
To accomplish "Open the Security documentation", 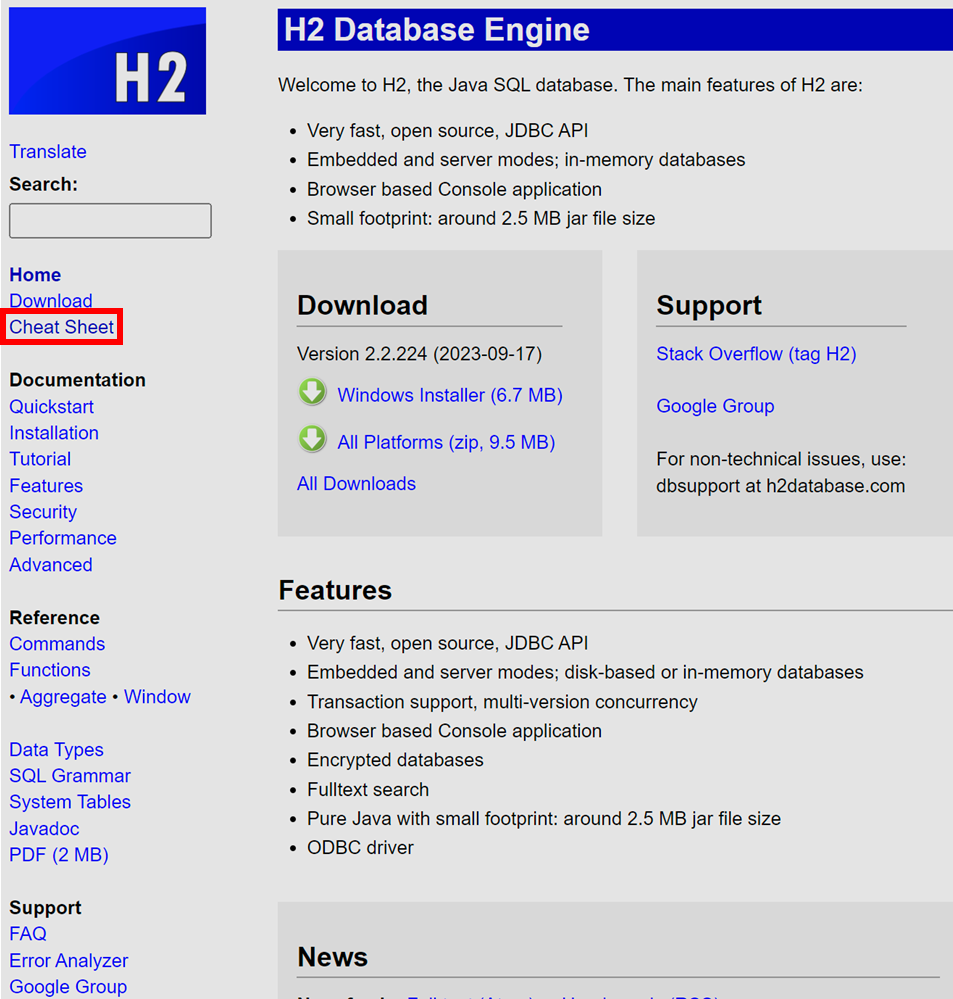I will coord(43,512).
